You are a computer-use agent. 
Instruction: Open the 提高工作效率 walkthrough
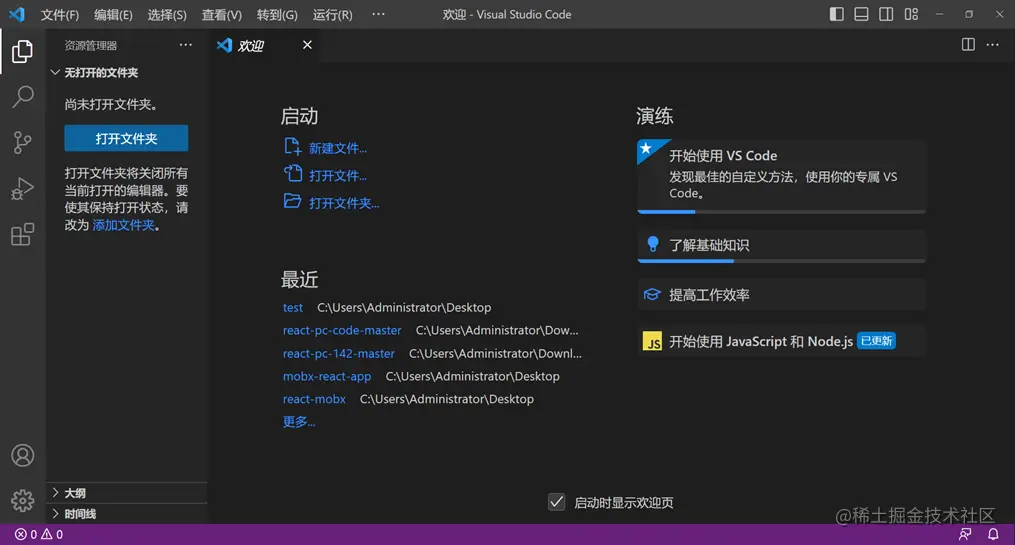click(x=781, y=295)
